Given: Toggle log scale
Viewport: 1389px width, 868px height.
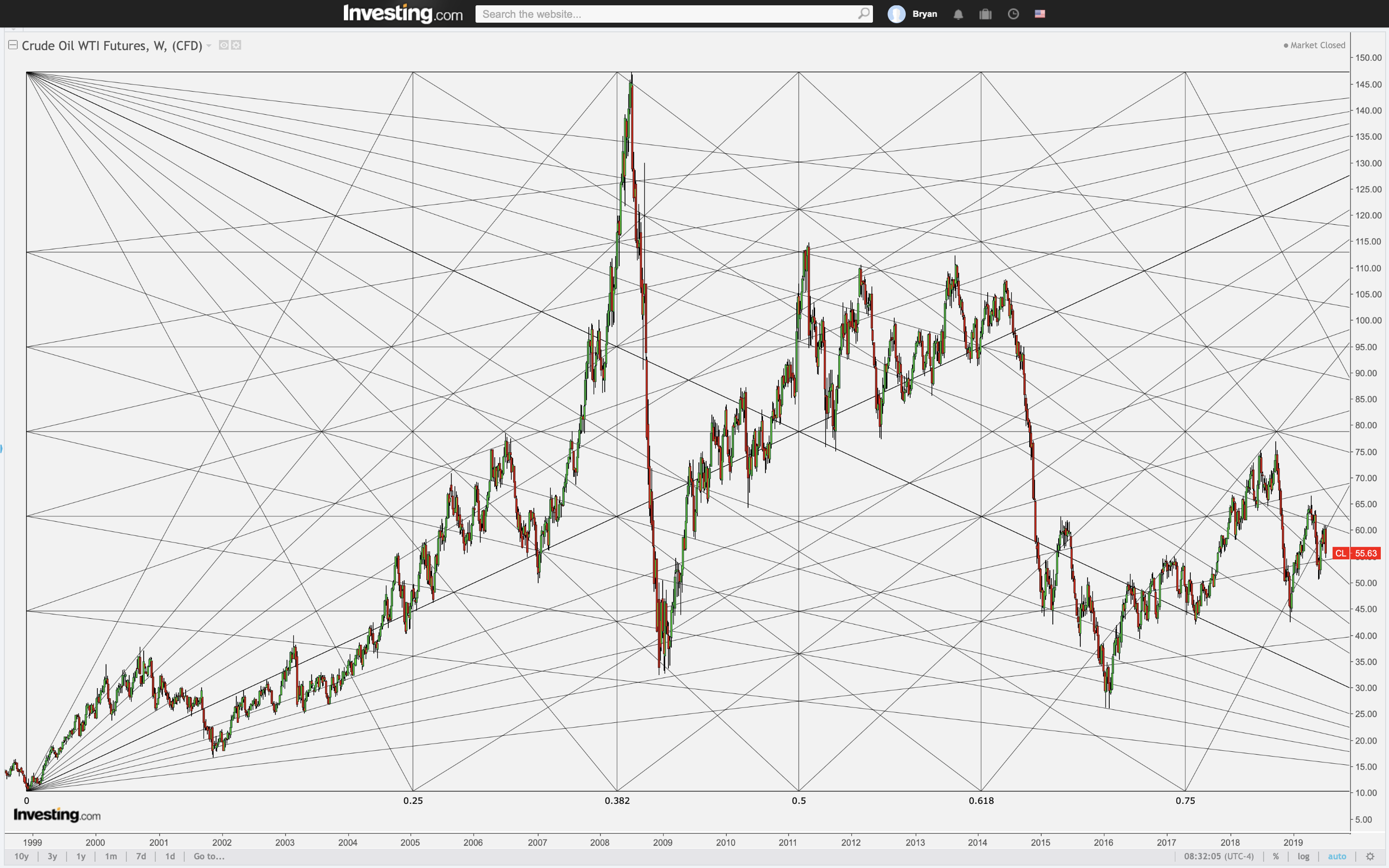Looking at the screenshot, I should 1304,856.
